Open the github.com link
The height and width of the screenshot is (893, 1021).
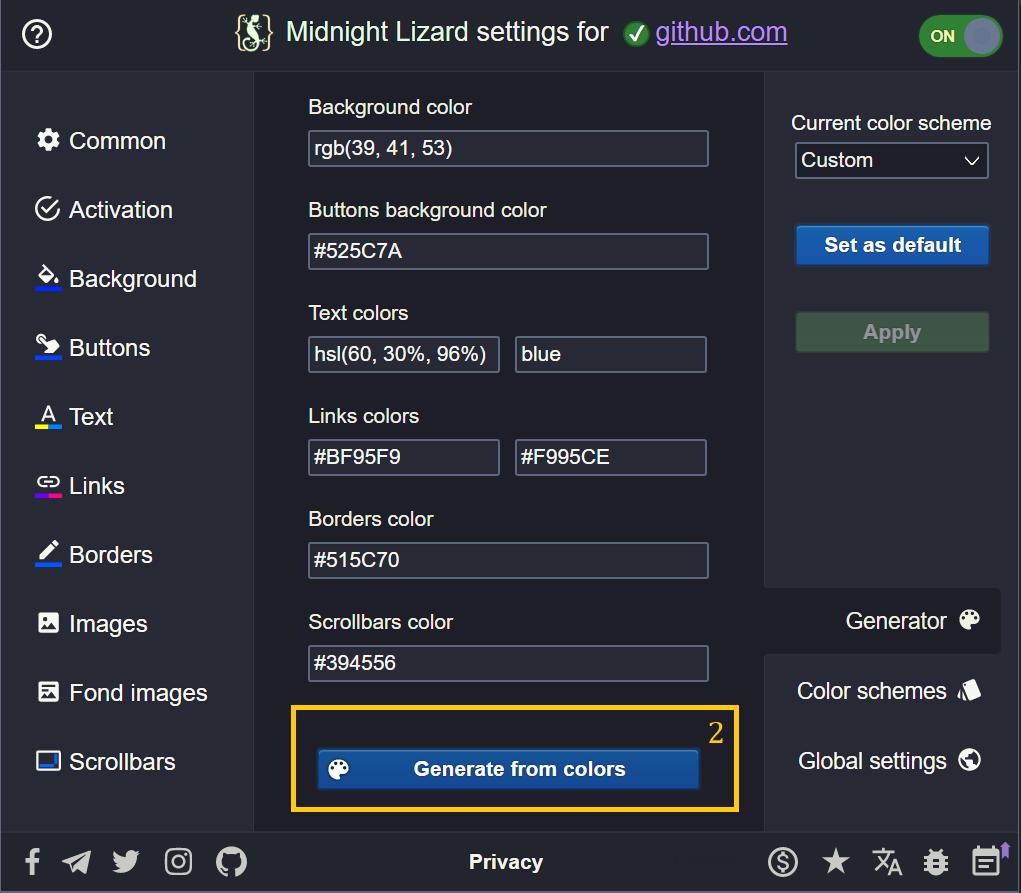click(x=721, y=33)
